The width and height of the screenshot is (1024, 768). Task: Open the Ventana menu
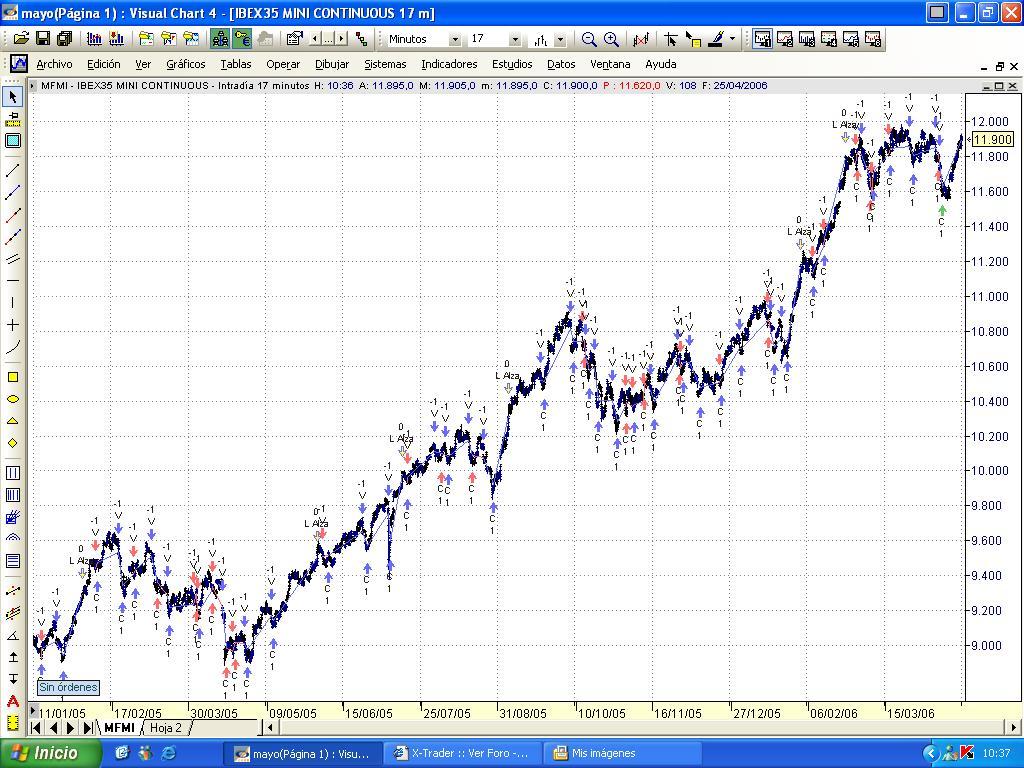610,64
